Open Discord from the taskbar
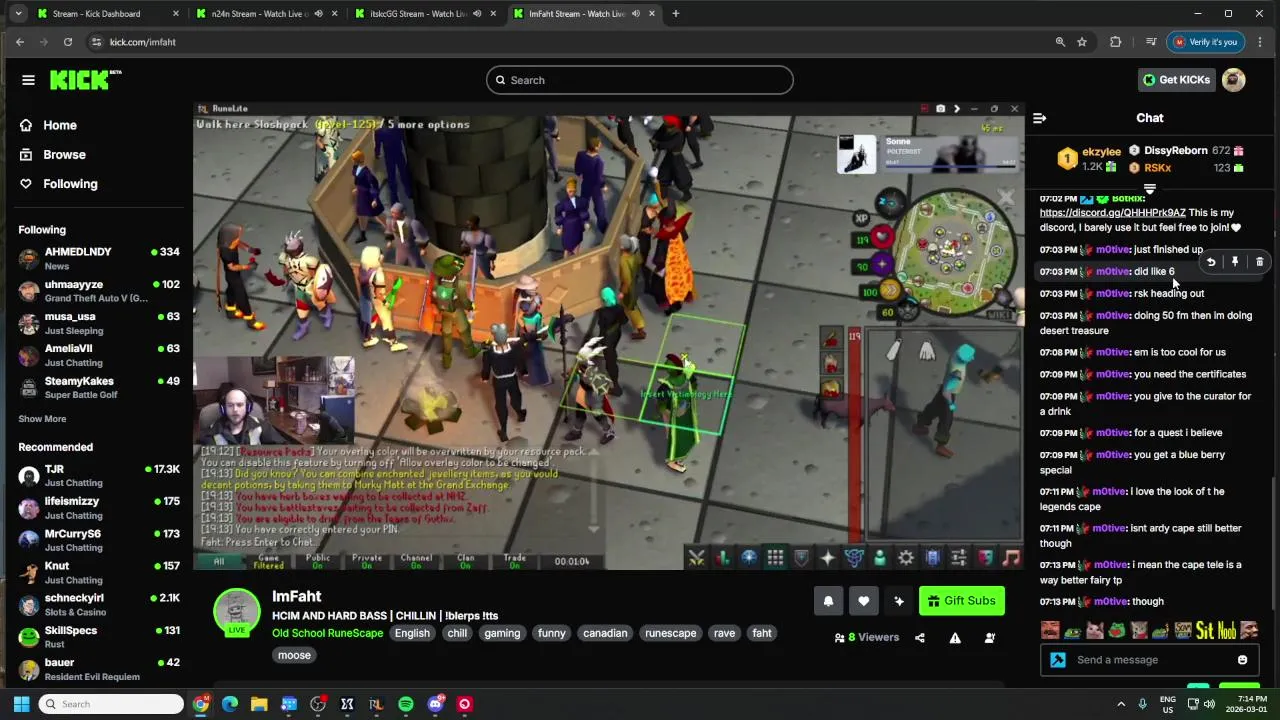 tap(435, 704)
